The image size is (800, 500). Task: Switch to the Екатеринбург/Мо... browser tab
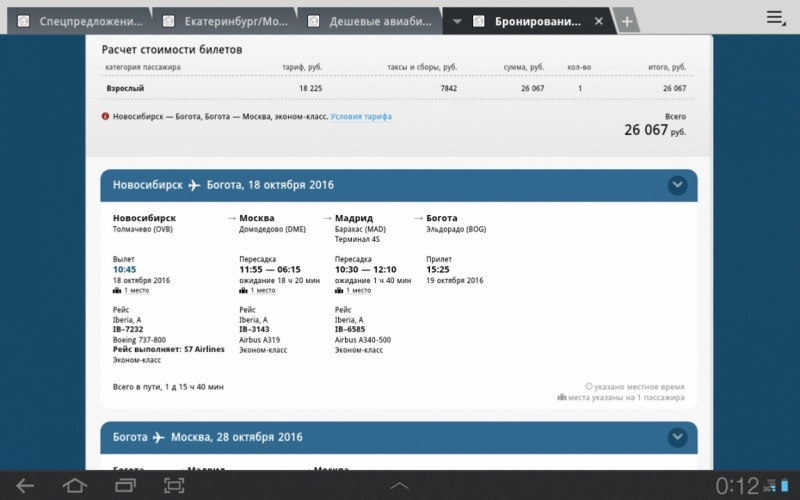coord(224,21)
